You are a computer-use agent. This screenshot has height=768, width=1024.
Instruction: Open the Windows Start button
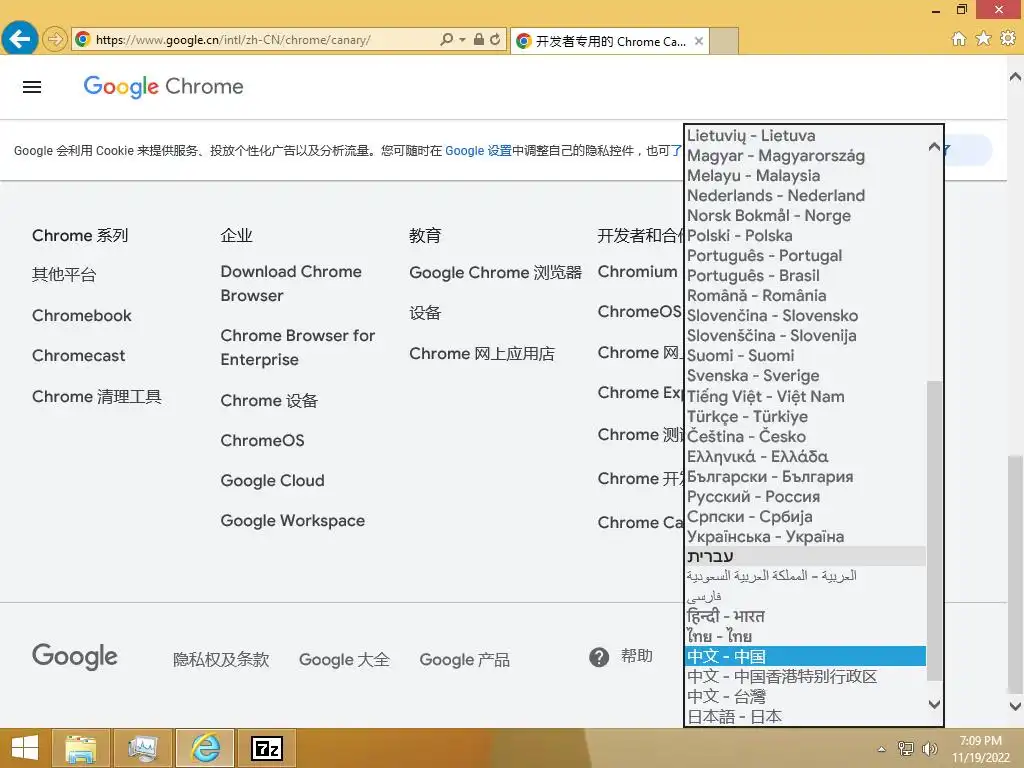[25, 748]
